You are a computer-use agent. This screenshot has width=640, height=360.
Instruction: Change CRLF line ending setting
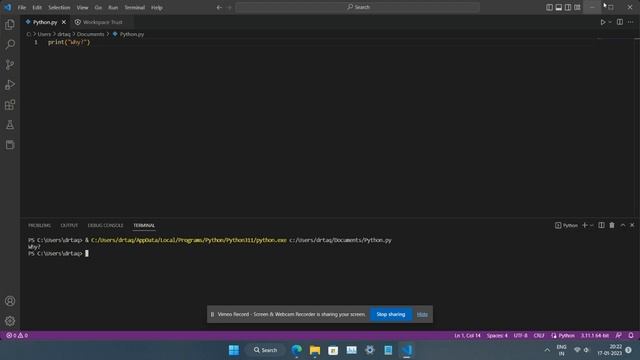tap(539, 336)
